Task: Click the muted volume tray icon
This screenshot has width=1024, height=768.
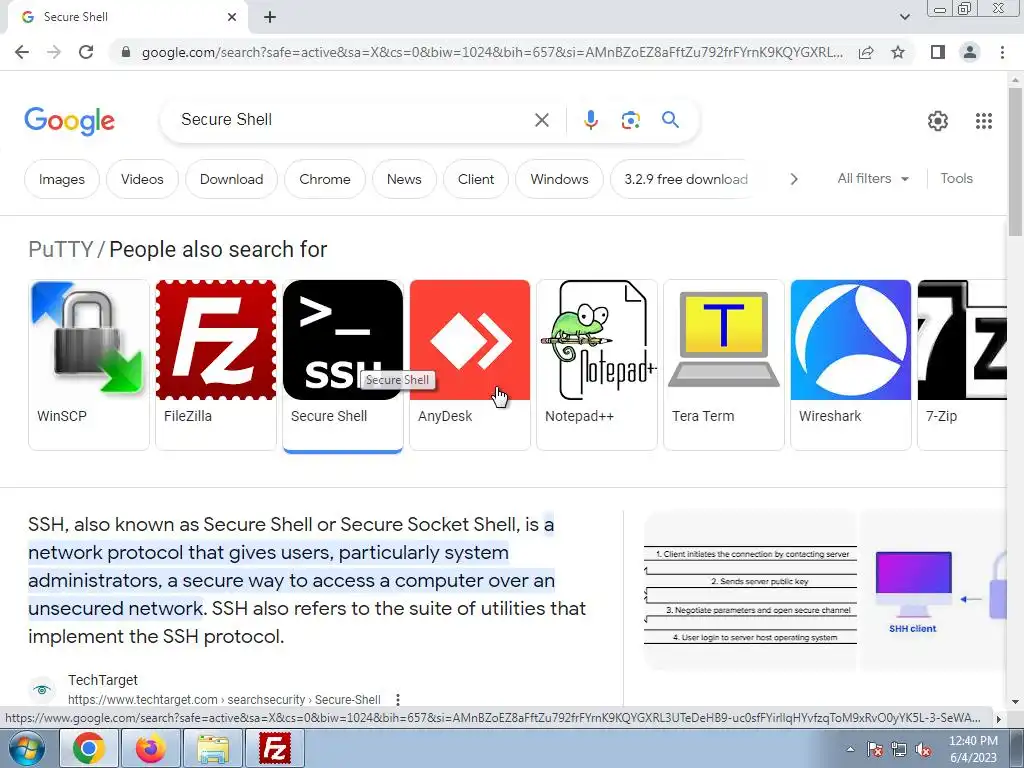Action: [x=923, y=750]
